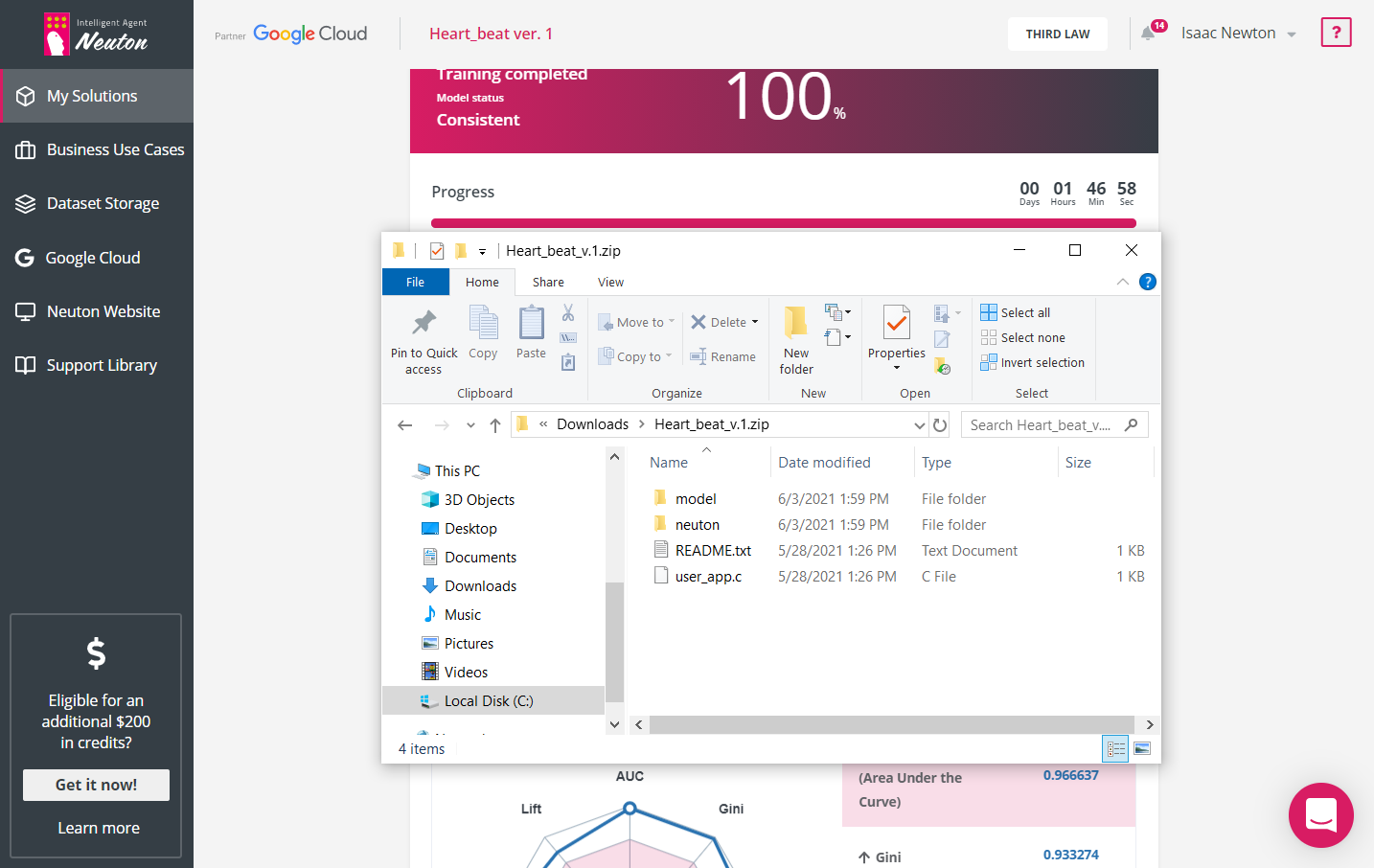Click the refresh button beside address bar
The image size is (1374, 868).
(x=940, y=425)
